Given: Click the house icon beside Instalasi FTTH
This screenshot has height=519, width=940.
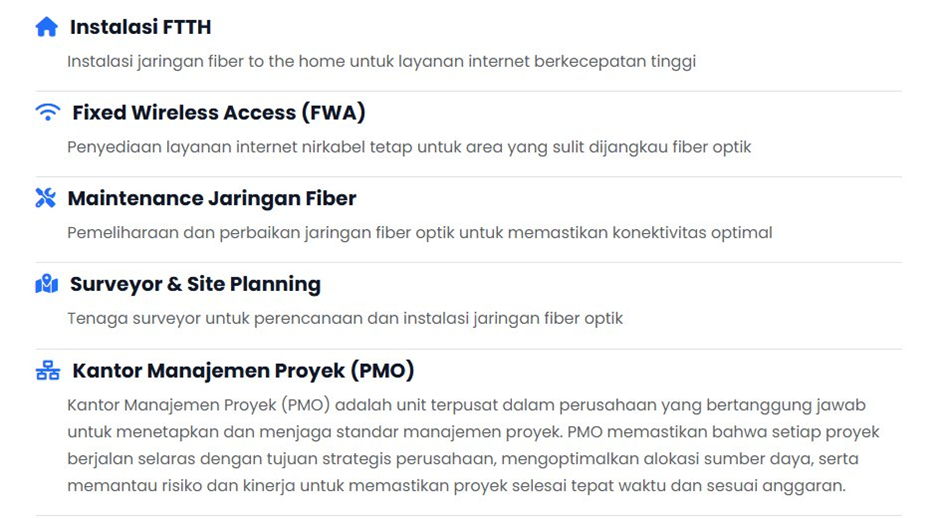Looking at the screenshot, I should pos(47,27).
